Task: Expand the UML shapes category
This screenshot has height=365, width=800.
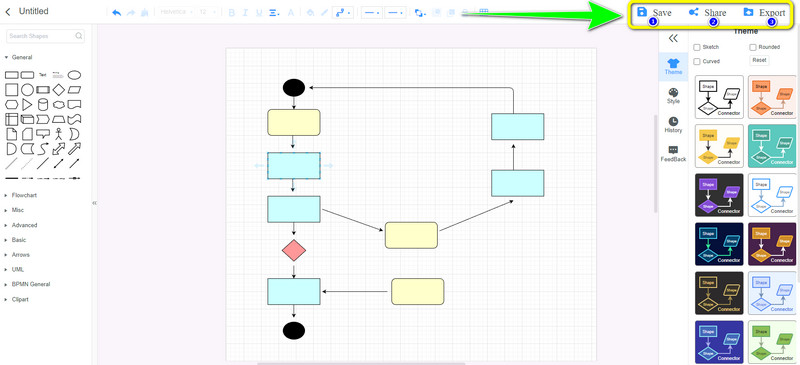Action: point(17,270)
